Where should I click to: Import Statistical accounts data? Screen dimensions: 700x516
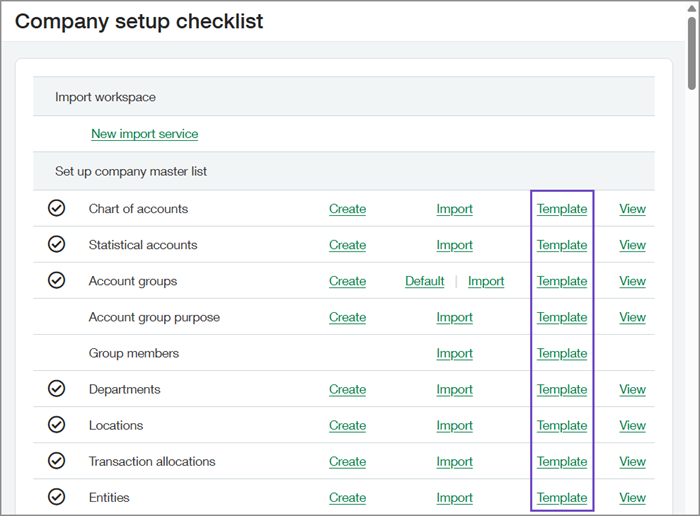(x=454, y=245)
